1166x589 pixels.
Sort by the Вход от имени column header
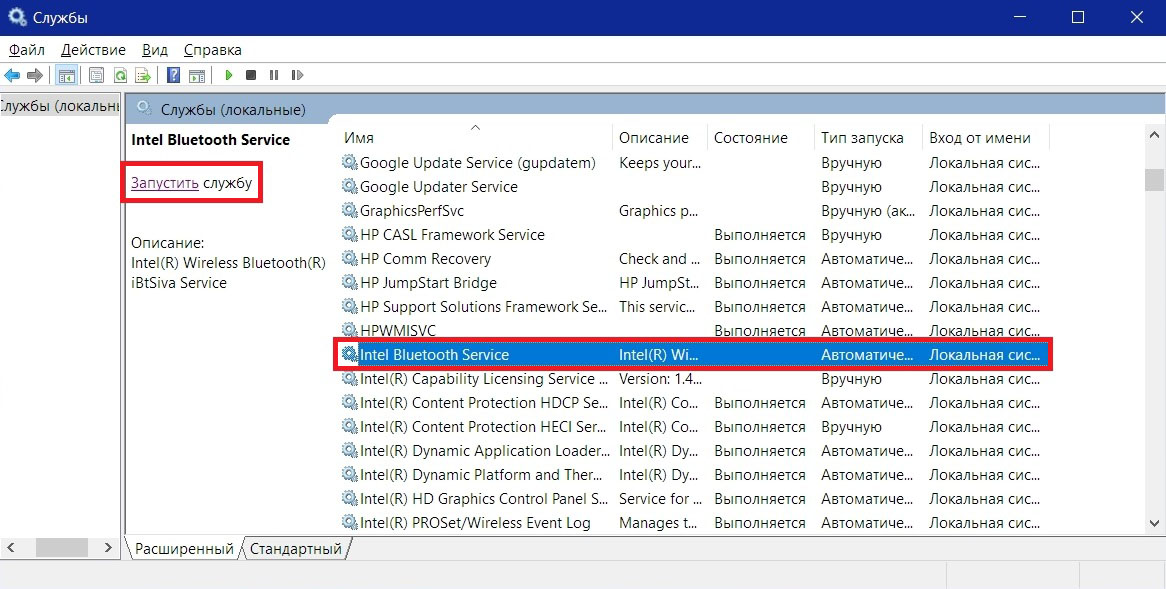click(x=986, y=138)
